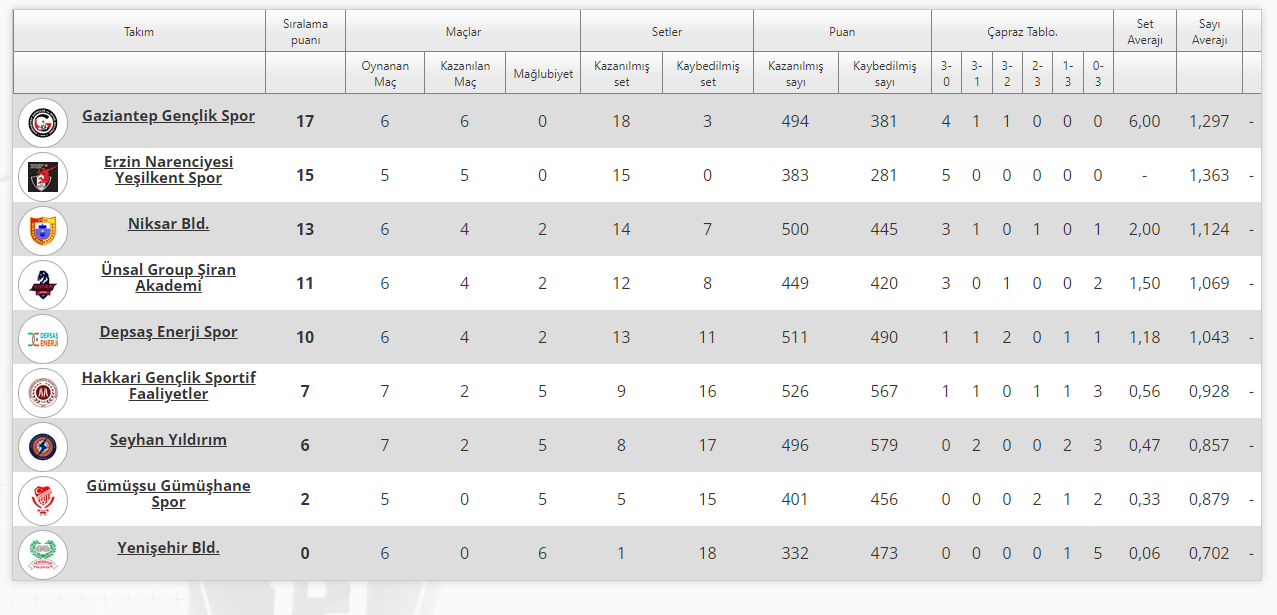Click the Seyhan Yıldırım team logo
Screen dimensions: 1277x615
tap(43, 446)
